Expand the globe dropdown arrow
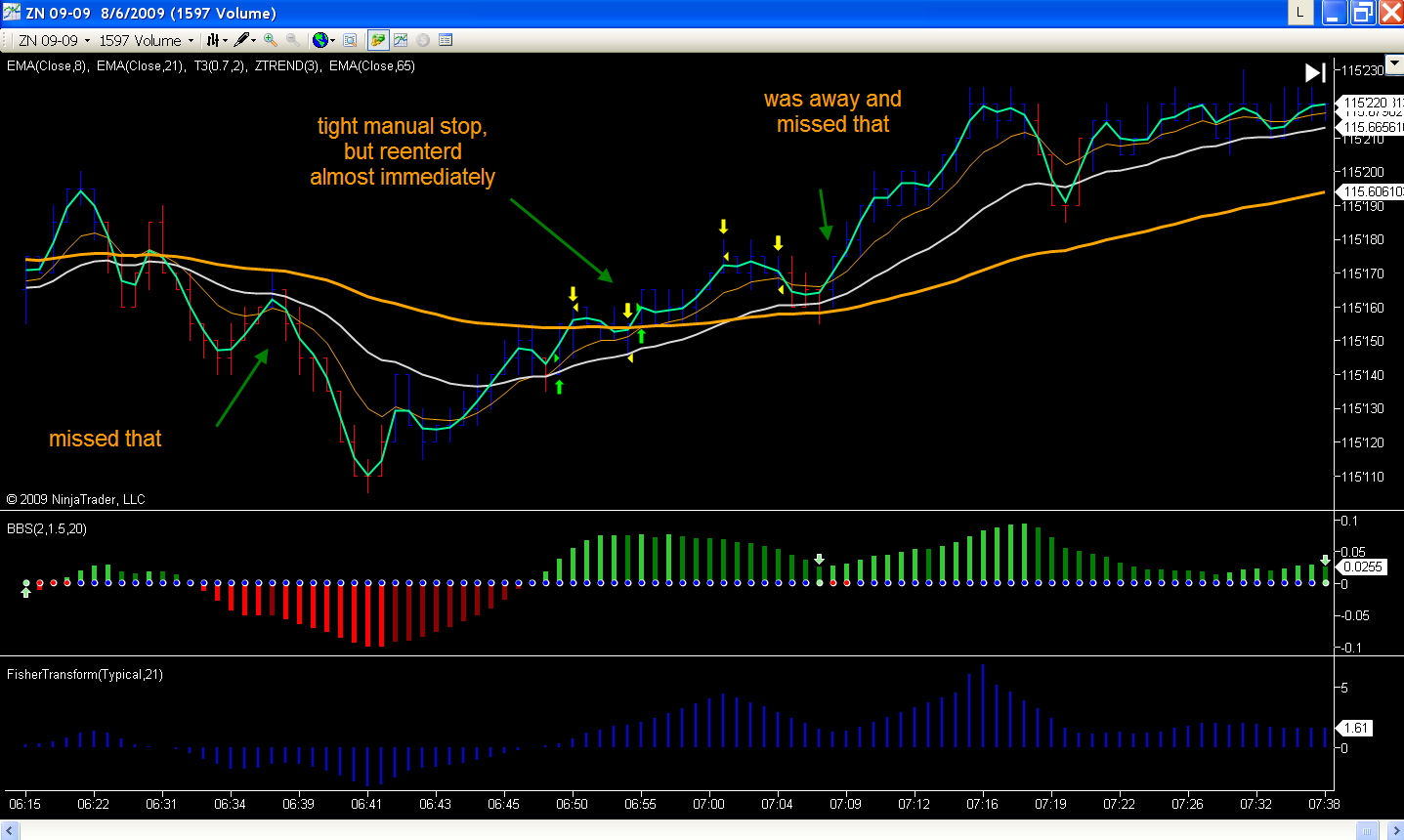 point(333,40)
